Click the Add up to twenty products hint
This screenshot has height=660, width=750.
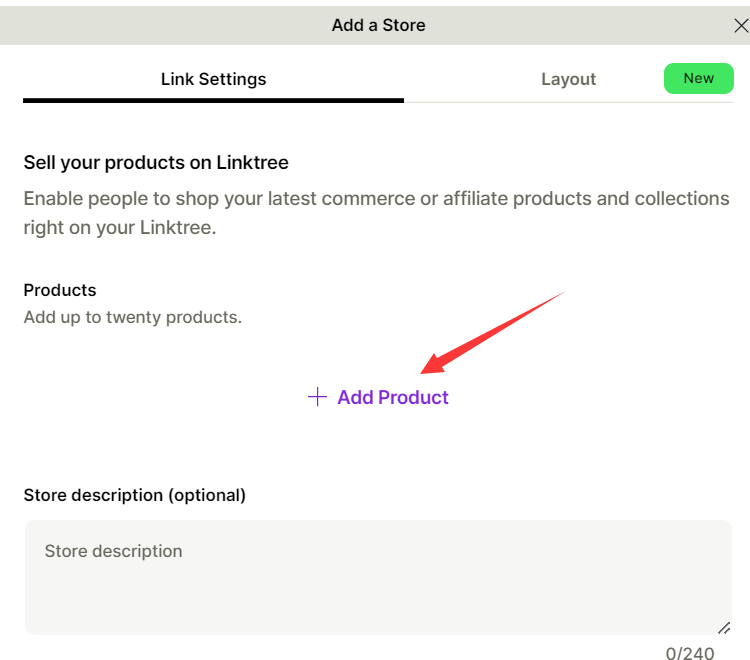pos(133,318)
